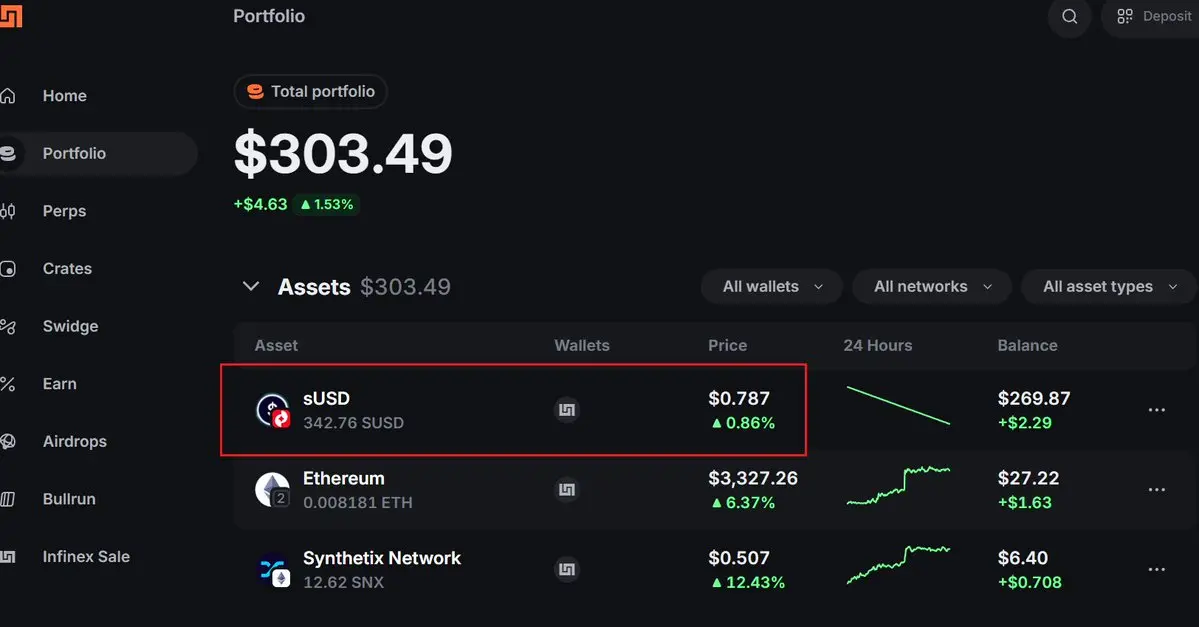This screenshot has width=1199, height=627.
Task: Sort by the Balance column header
Action: point(1027,346)
